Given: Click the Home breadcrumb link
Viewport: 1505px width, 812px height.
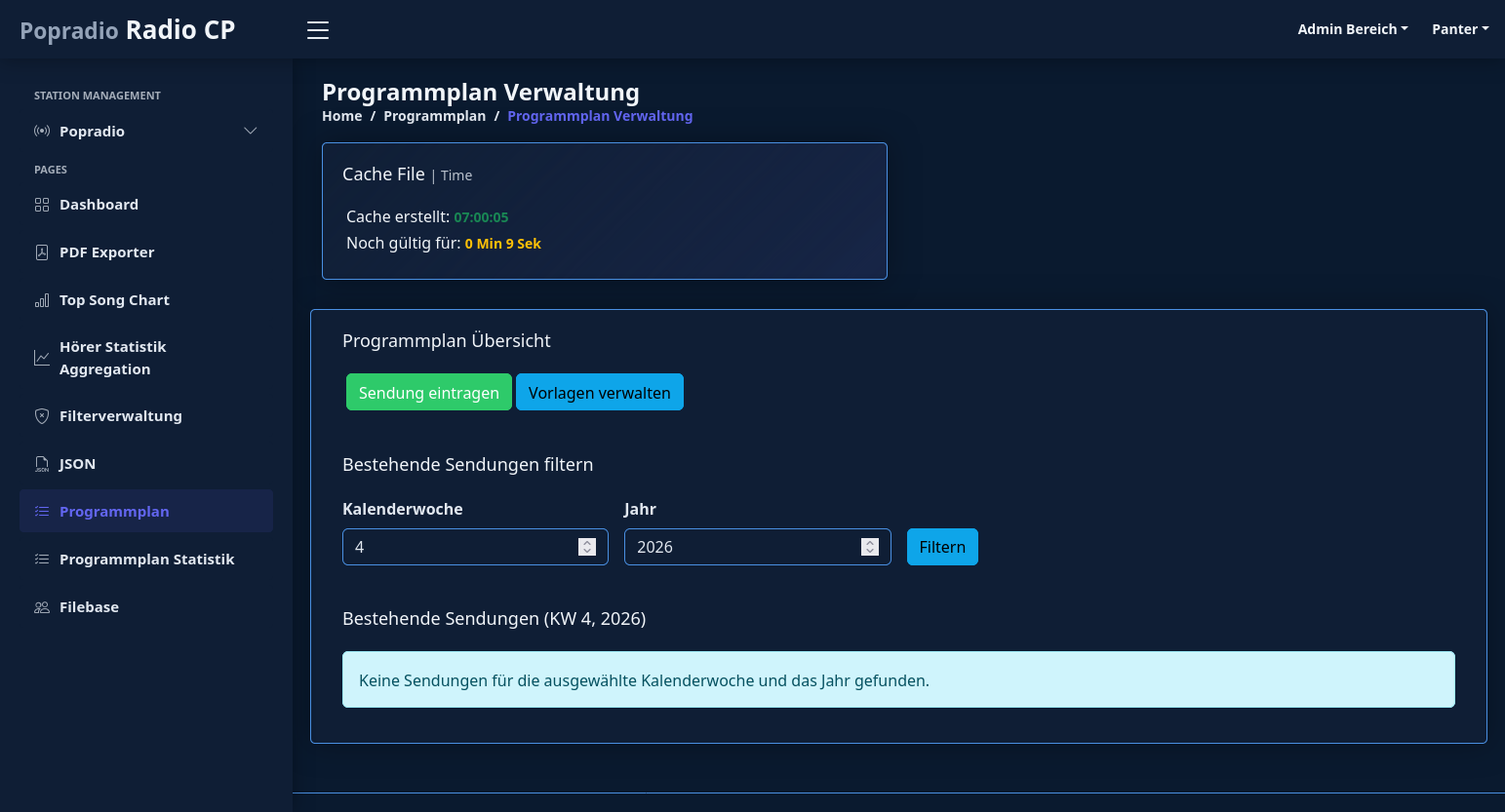Looking at the screenshot, I should 341,115.
